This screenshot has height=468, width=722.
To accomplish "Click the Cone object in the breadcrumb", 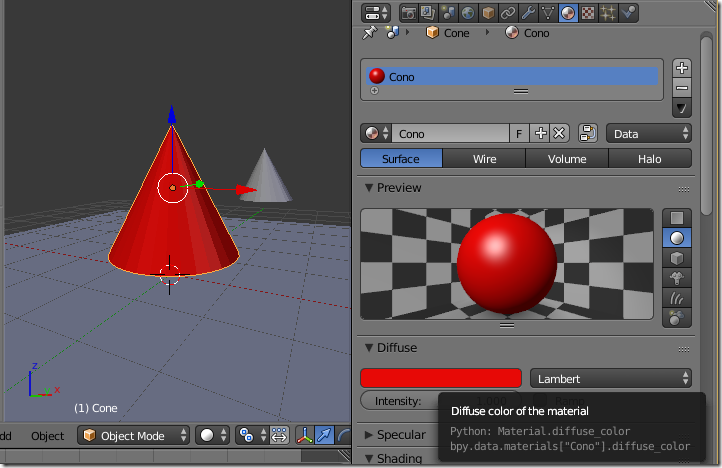I will pyautogui.click(x=448, y=33).
